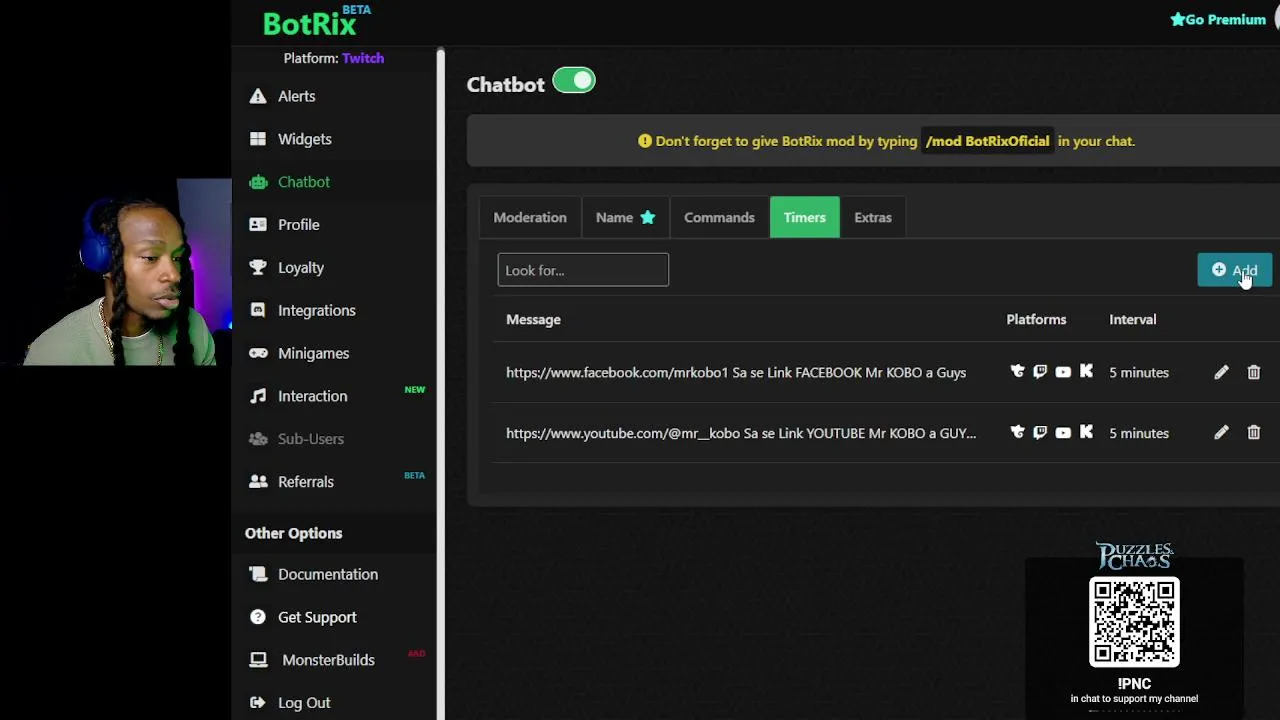The width and height of the screenshot is (1280, 720).
Task: Edit the Facebook timer with pencil icon
Action: [1221, 372]
